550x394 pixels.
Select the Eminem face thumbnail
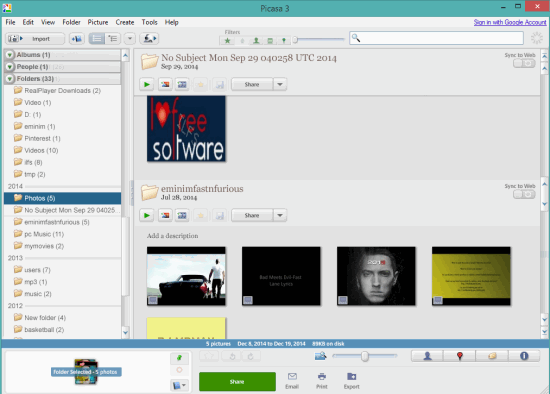pyautogui.click(x=376, y=276)
